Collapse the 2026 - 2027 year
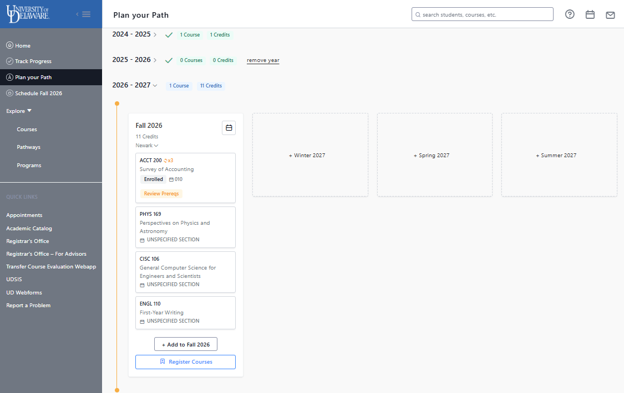Viewport: 624px width, 393px height. pos(155,86)
